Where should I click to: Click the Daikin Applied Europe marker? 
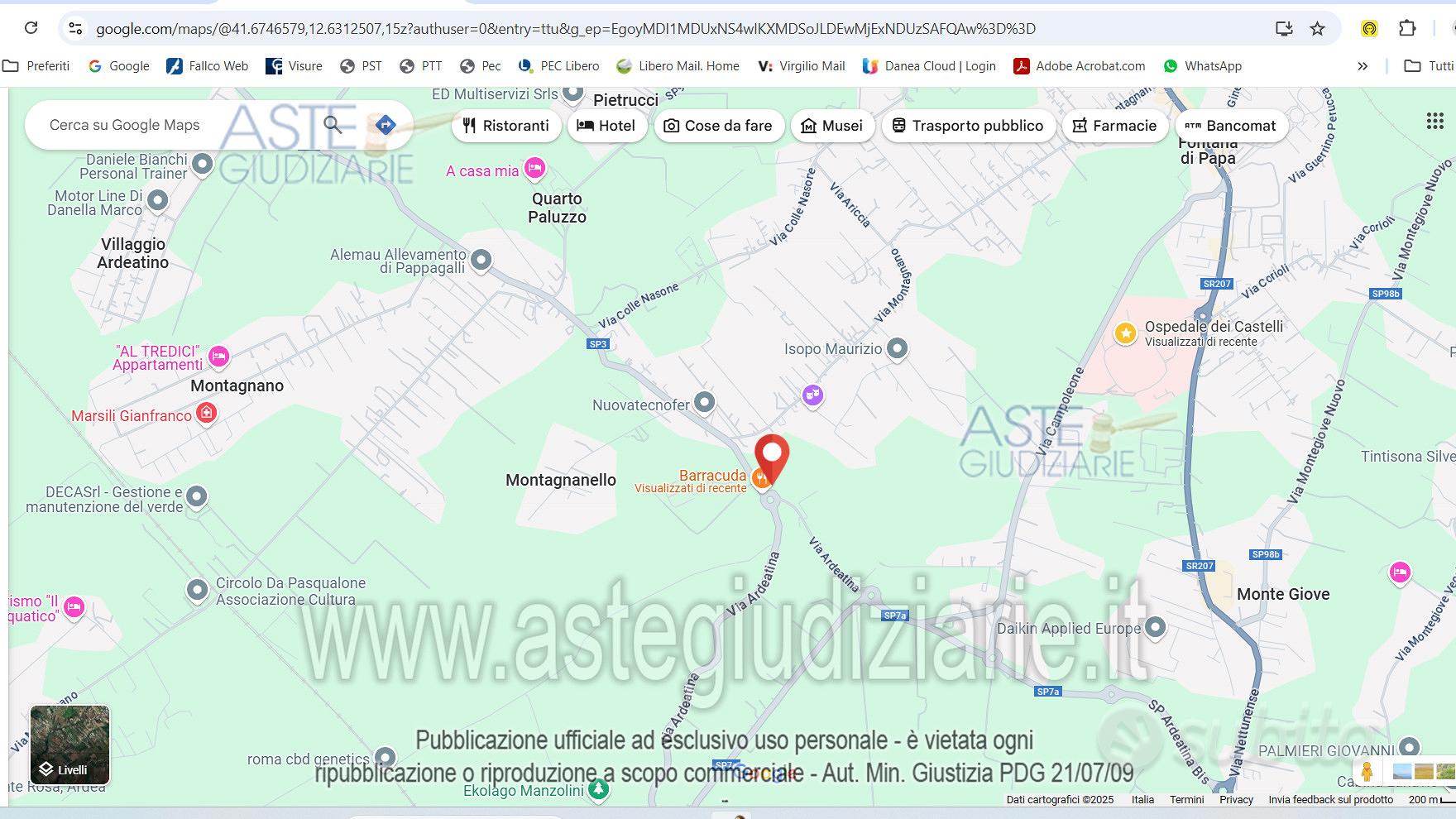click(1155, 629)
